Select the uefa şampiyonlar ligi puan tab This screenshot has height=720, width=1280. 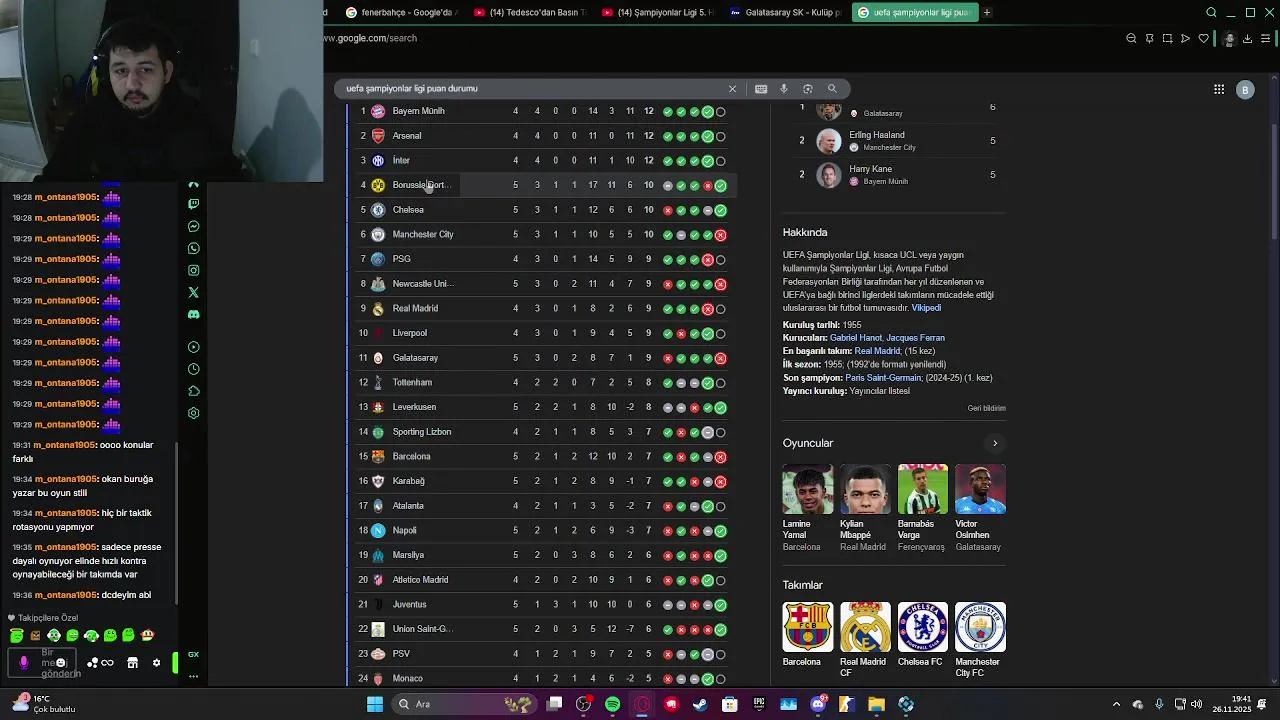pyautogui.click(x=914, y=12)
